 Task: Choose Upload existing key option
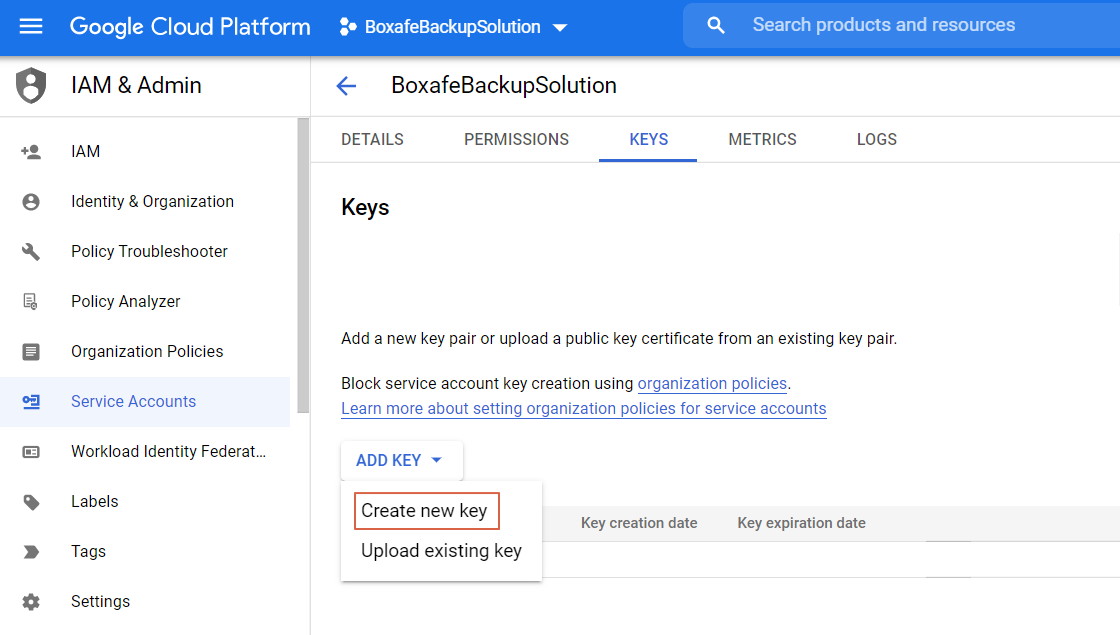tap(441, 551)
